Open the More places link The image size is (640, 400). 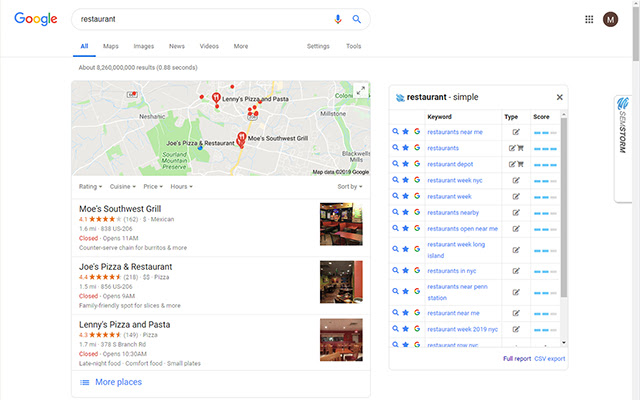click(x=118, y=382)
